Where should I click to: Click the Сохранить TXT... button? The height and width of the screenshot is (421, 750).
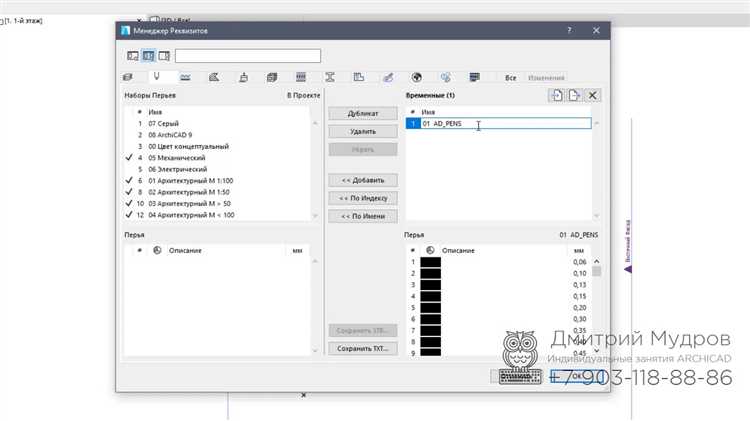363,349
